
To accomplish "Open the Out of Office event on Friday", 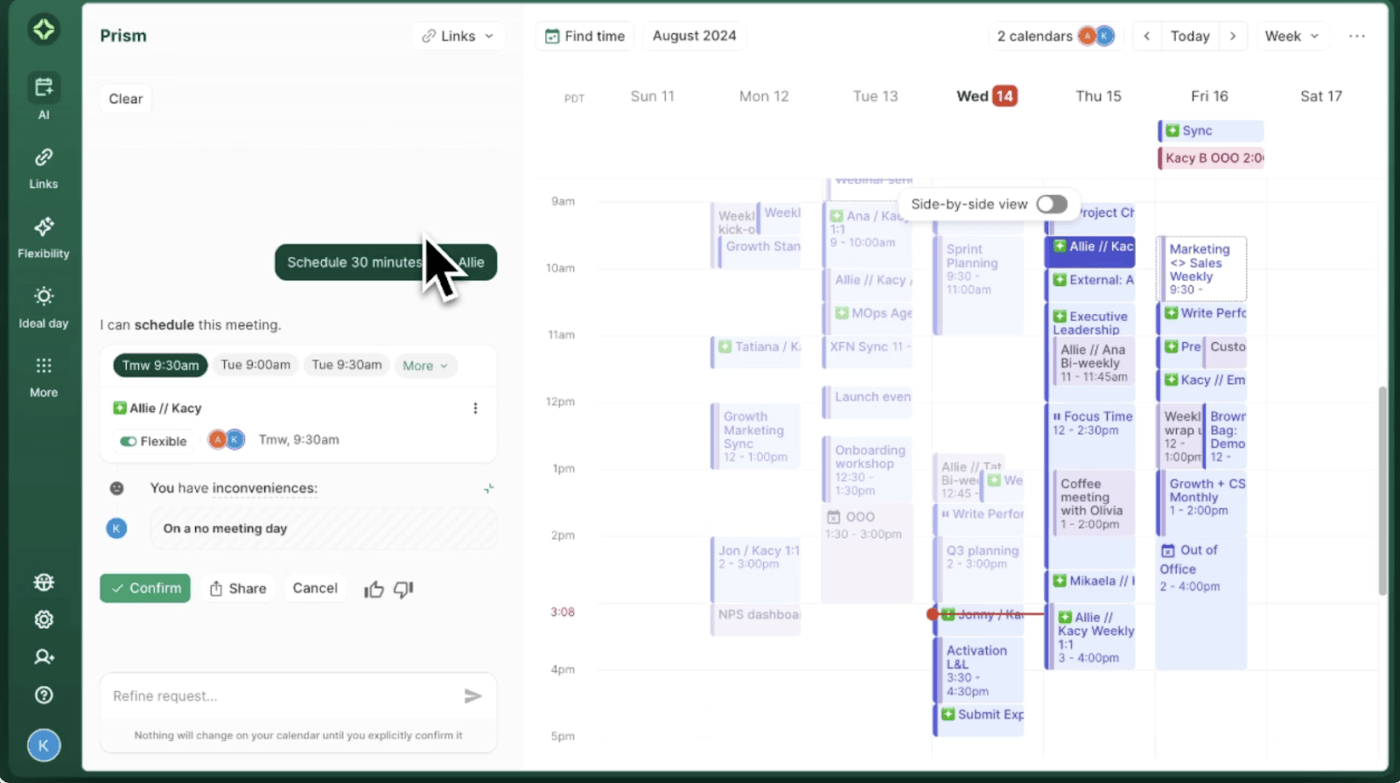I will point(1202,603).
